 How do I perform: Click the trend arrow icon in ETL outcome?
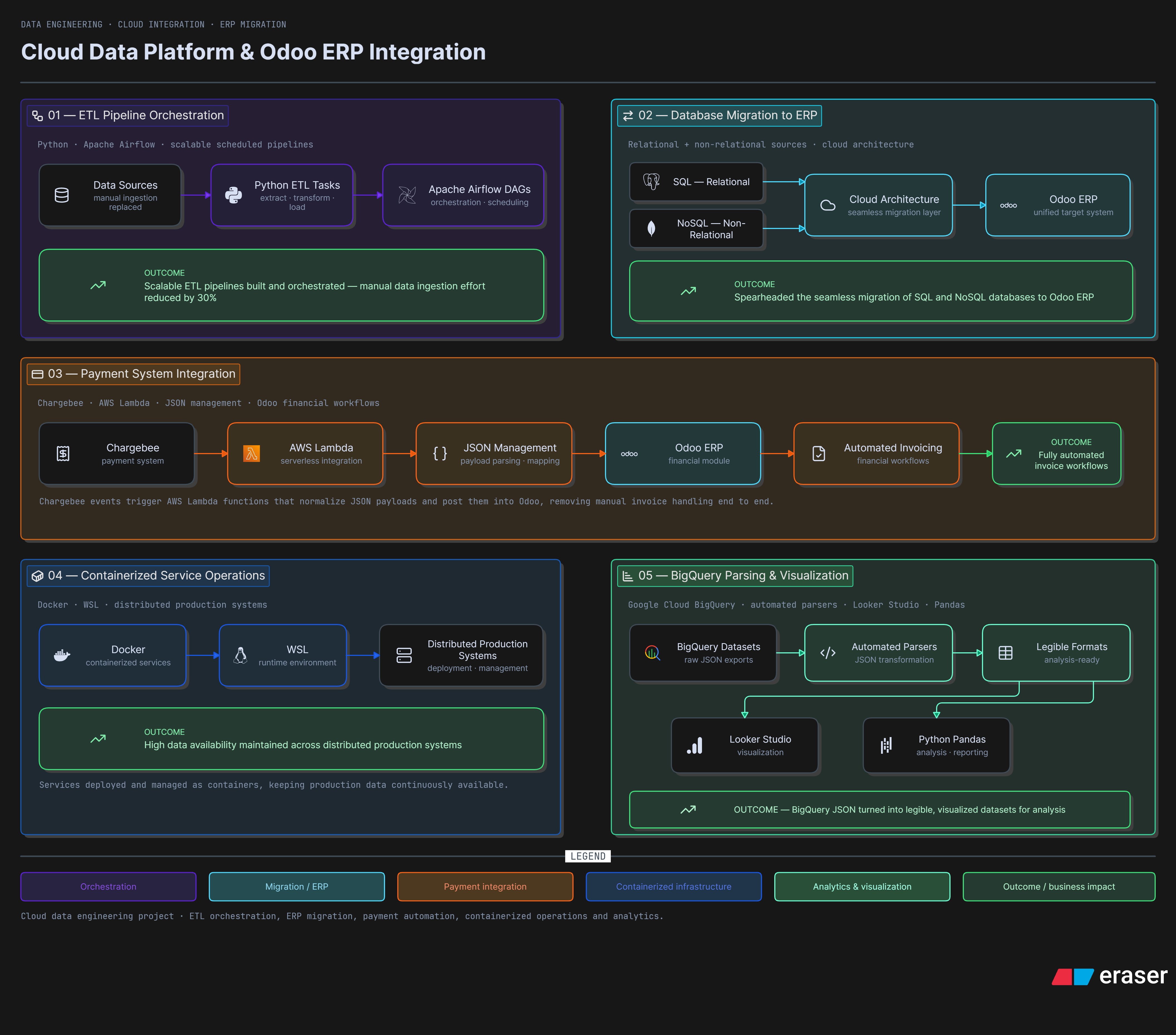tap(98, 285)
